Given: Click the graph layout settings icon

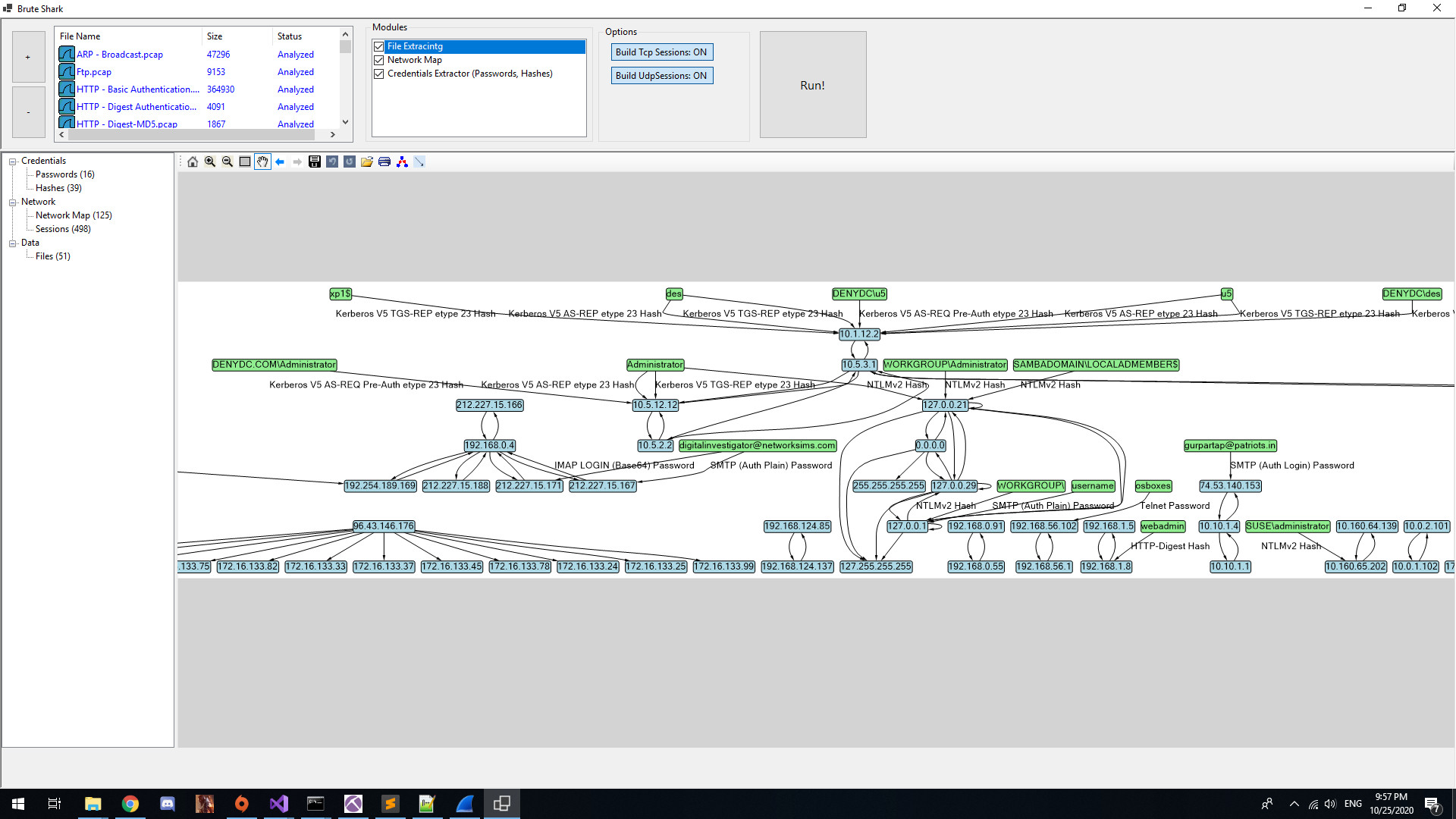Looking at the screenshot, I should tap(402, 162).
